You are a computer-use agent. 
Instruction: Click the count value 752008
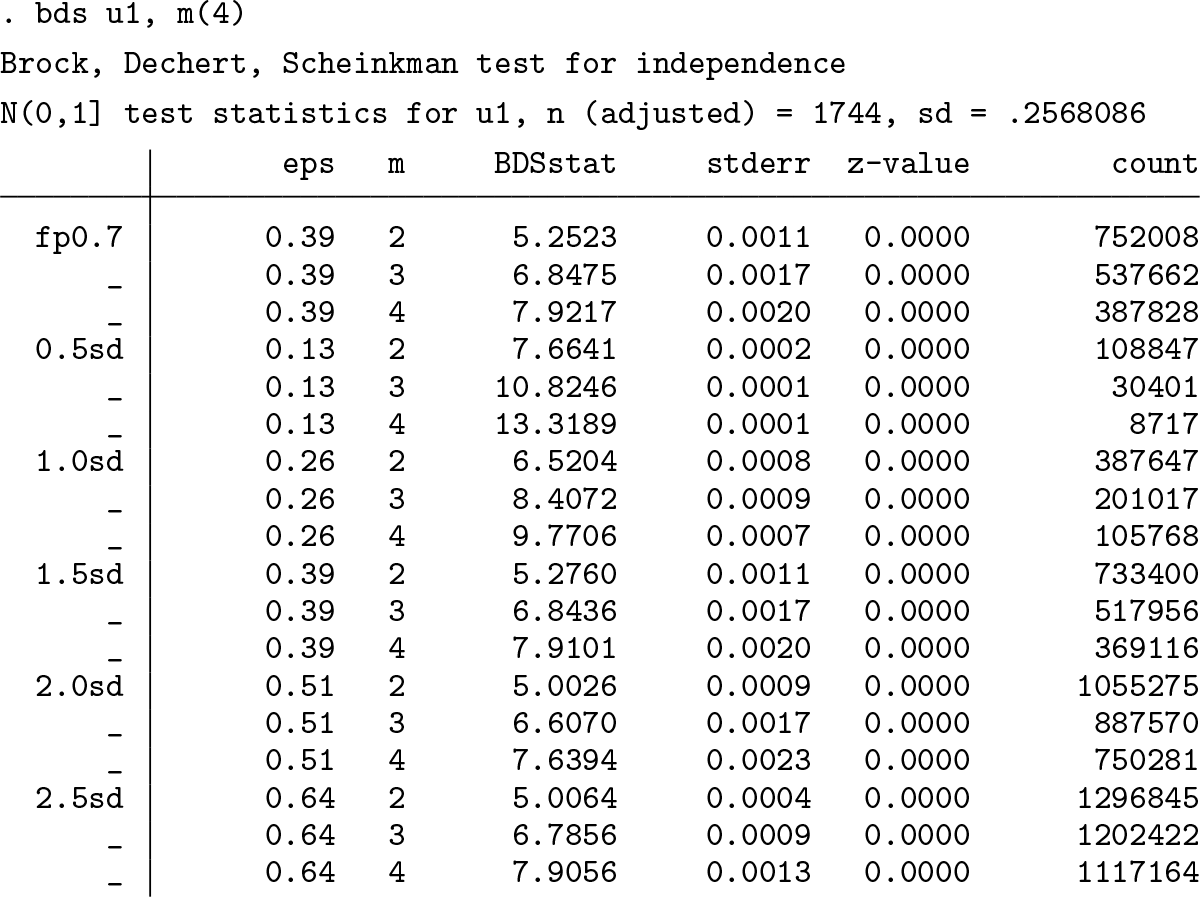click(1146, 238)
